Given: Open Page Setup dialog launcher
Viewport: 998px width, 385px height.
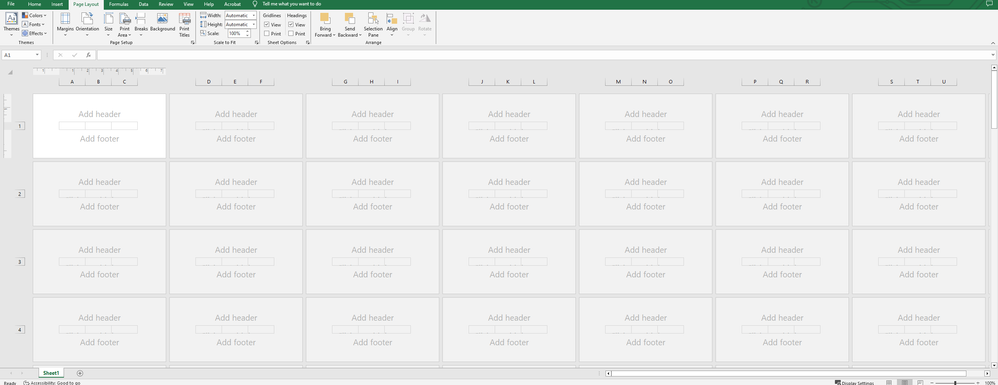Looking at the screenshot, I should point(193,43).
